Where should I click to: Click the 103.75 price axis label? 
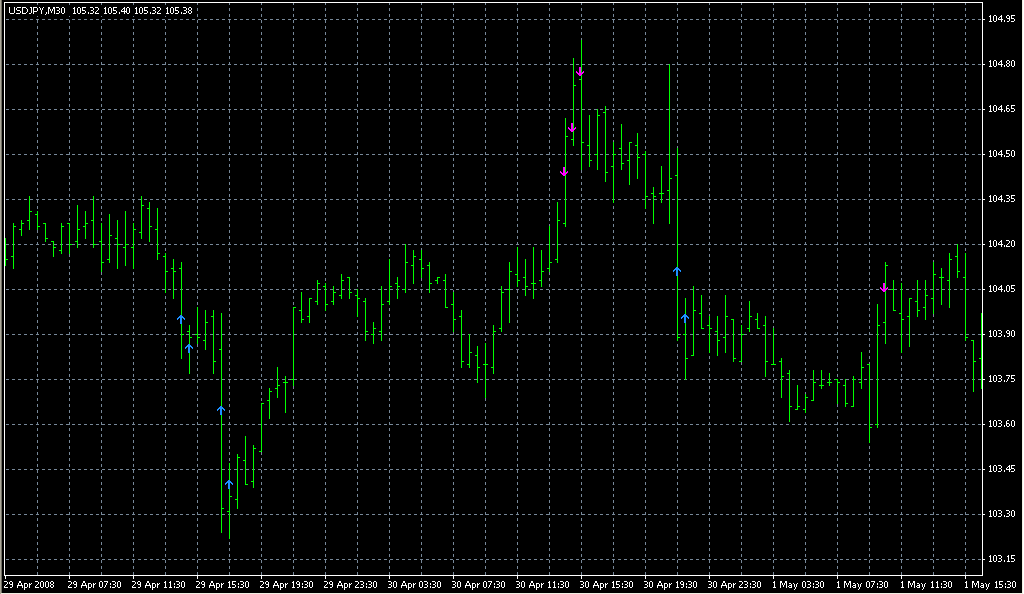click(x=1001, y=379)
